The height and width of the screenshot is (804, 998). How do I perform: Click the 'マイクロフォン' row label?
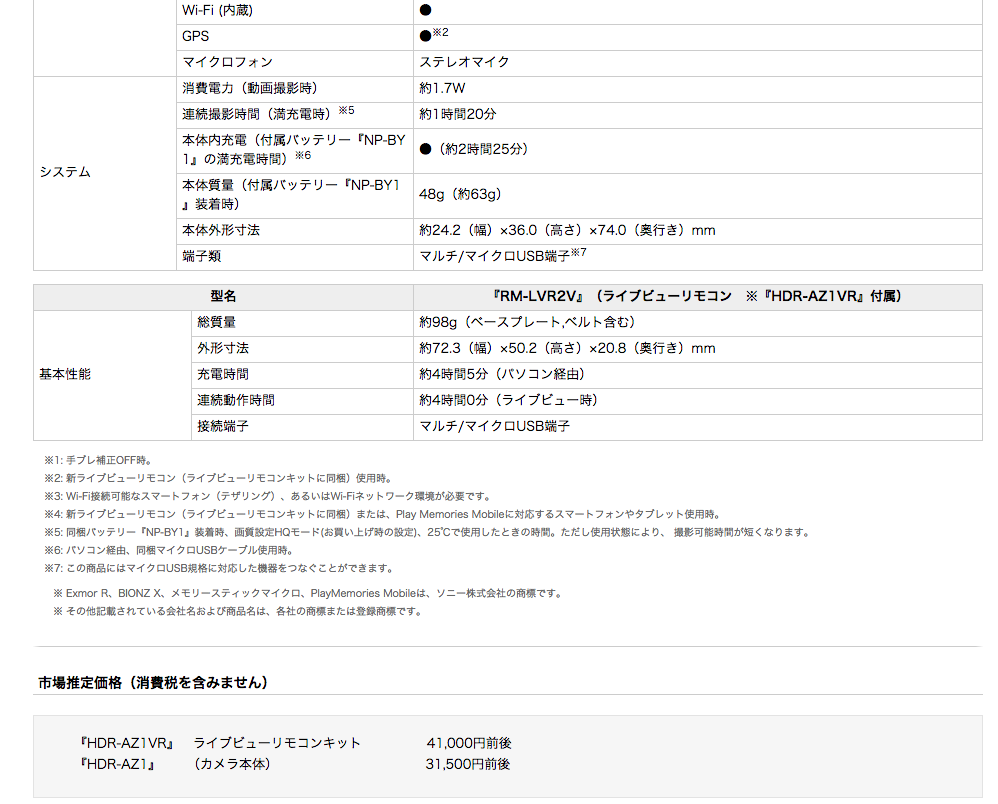227,62
